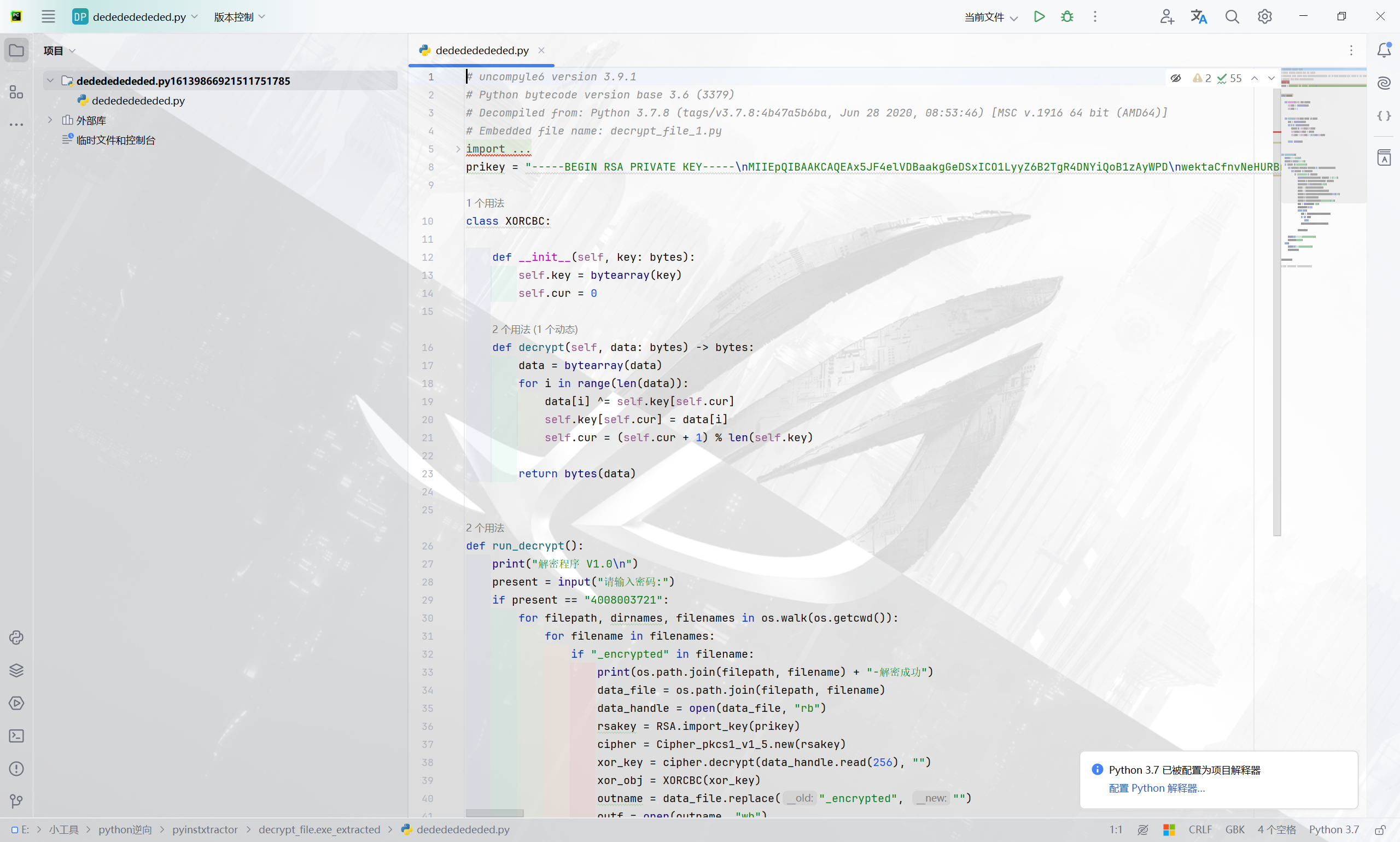Click the translate icon in title bar
This screenshot has width=1400, height=842.
1199,16
